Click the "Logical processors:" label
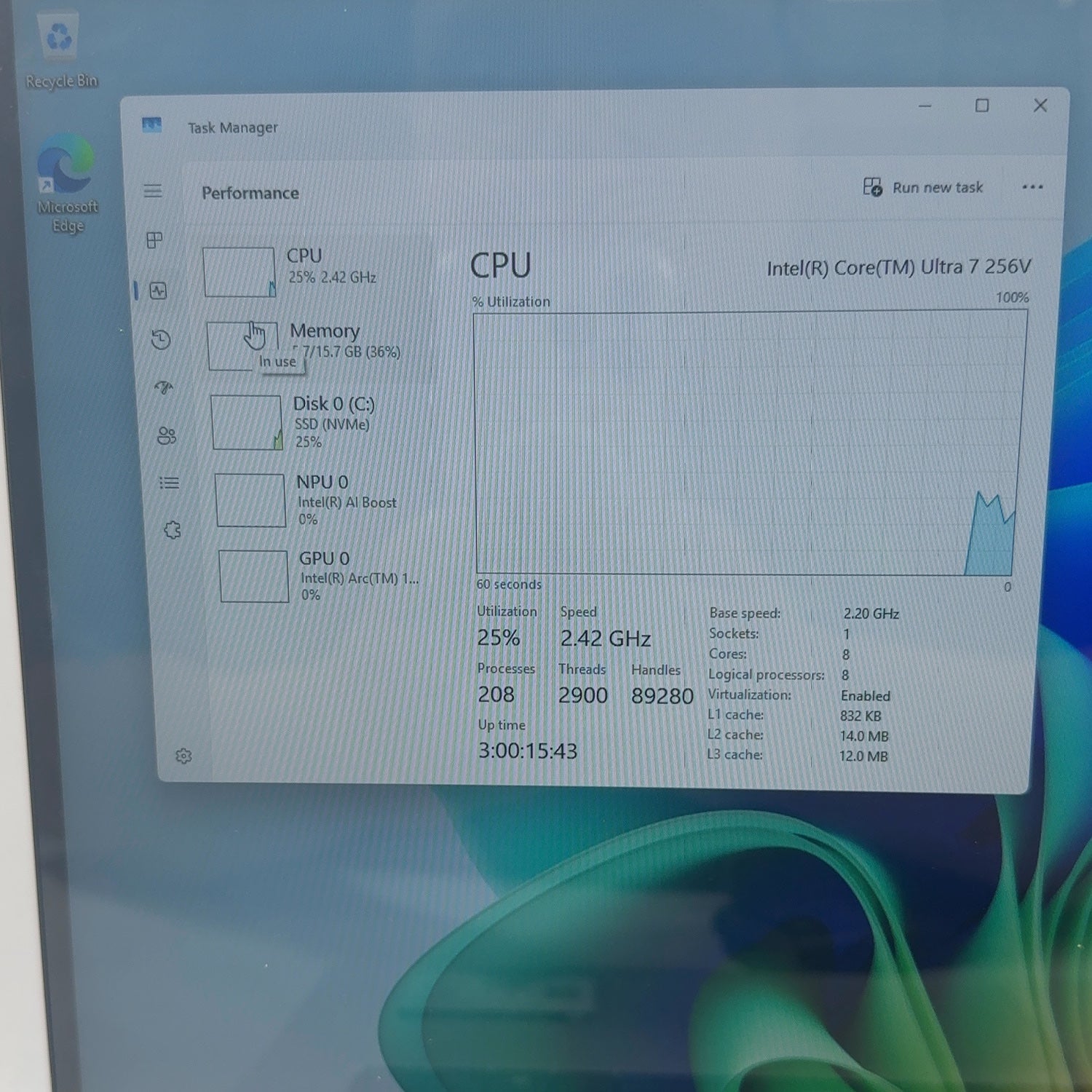1092x1092 pixels. (766, 675)
